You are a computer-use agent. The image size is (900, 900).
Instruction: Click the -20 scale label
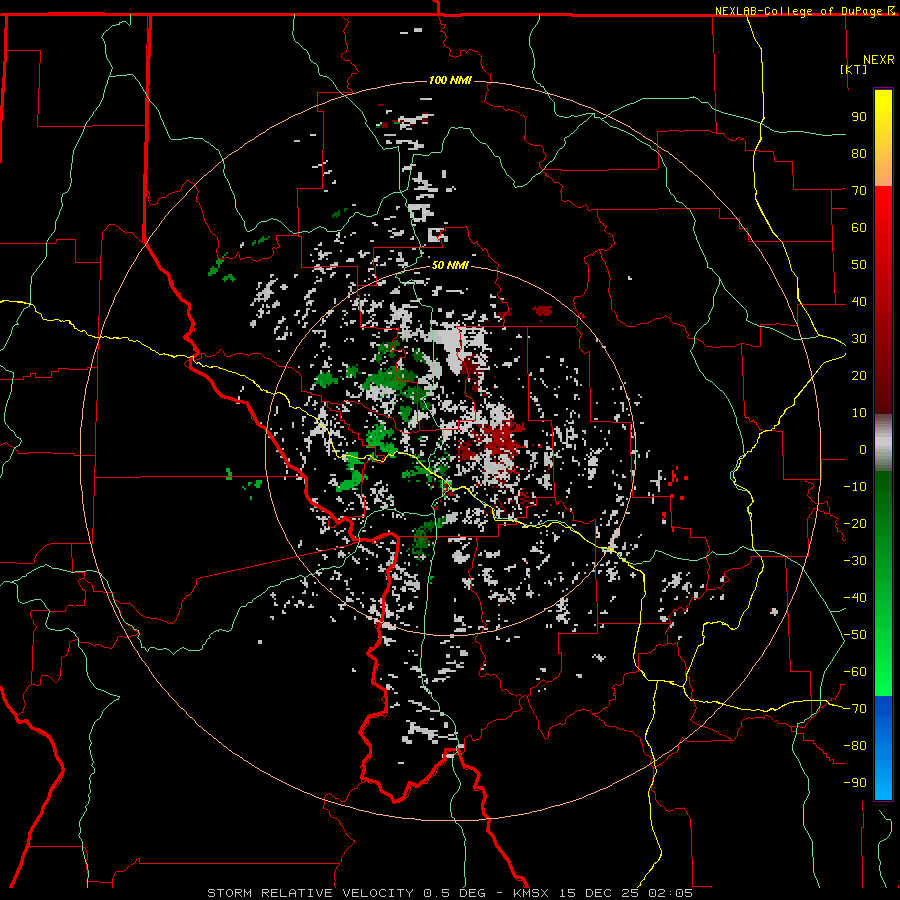pos(855,523)
